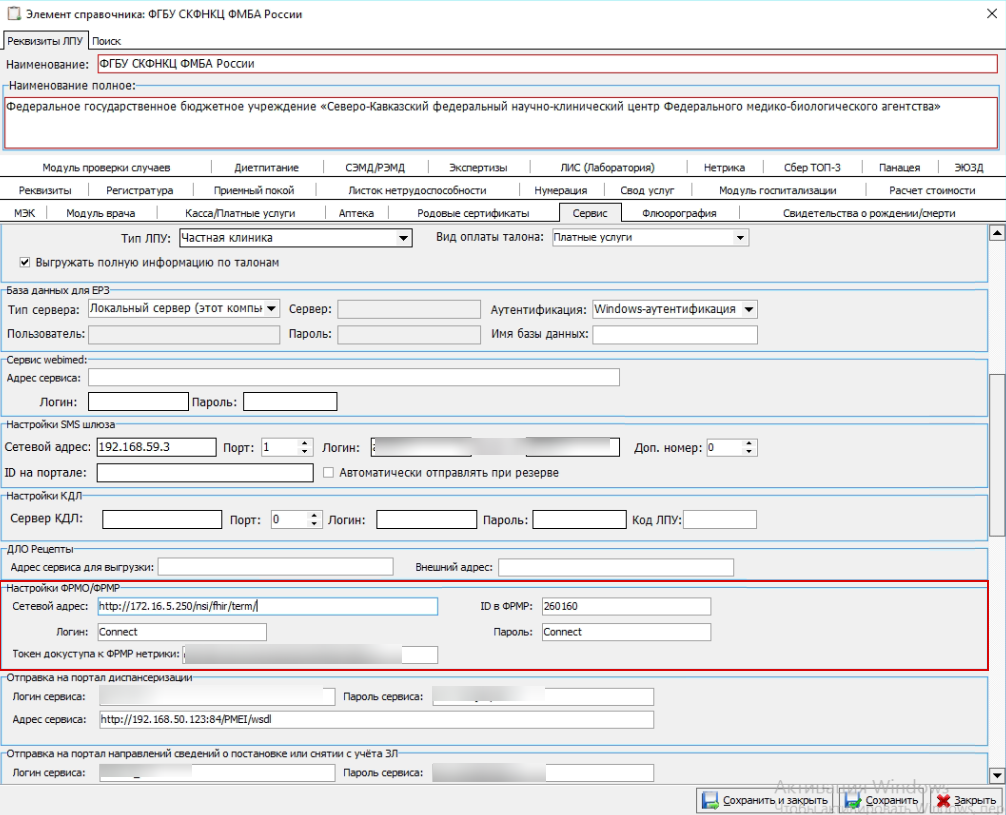This screenshot has width=1006, height=815.
Task: Open the Тип ЛПУ dropdown
Action: [x=403, y=238]
